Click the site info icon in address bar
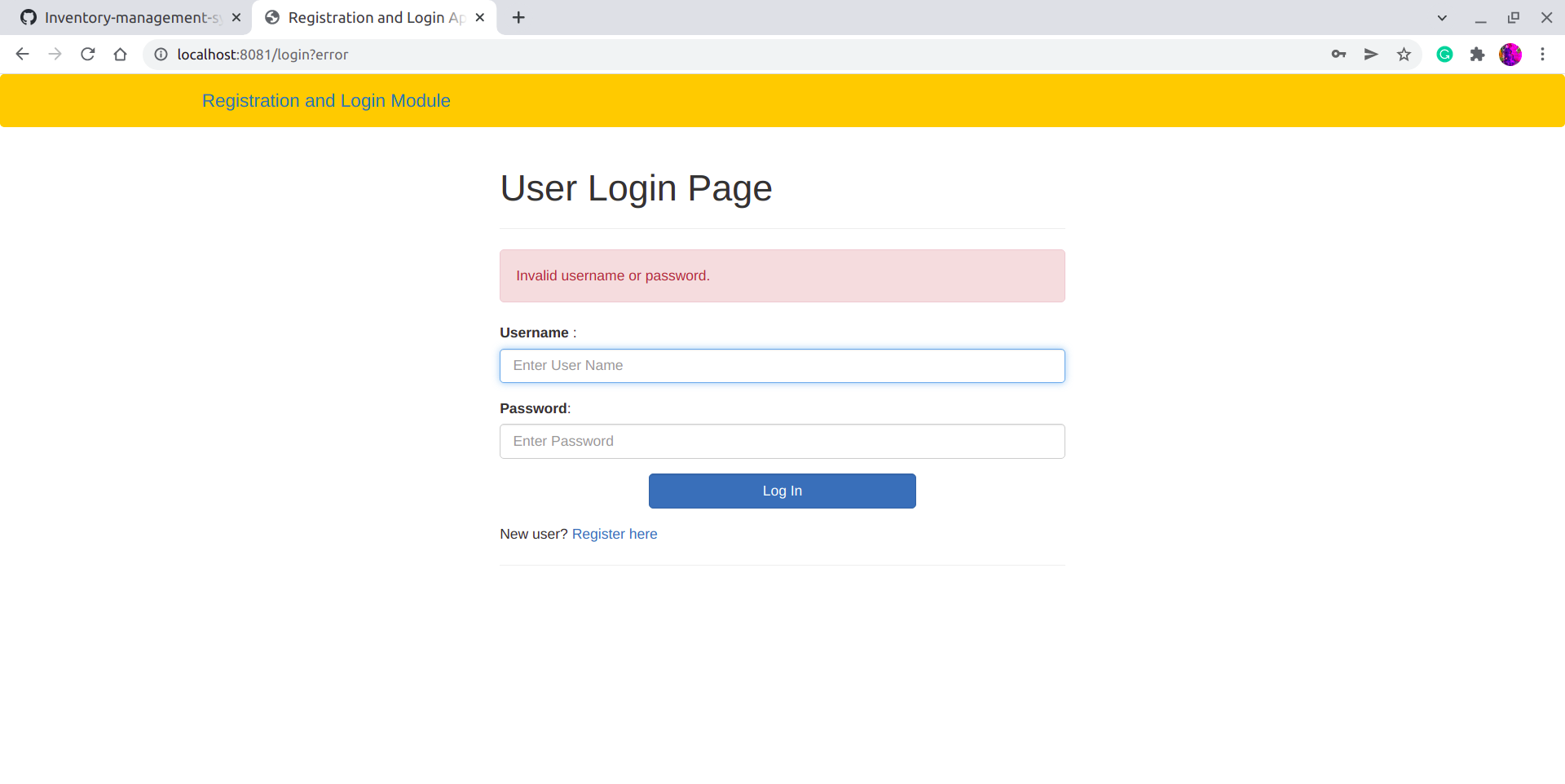1565x784 pixels. 161,55
